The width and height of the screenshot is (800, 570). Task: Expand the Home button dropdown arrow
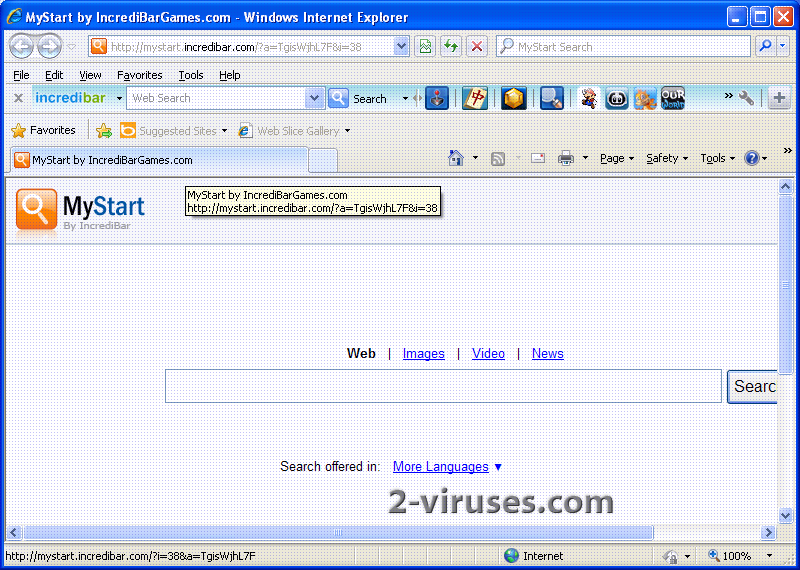[476, 158]
